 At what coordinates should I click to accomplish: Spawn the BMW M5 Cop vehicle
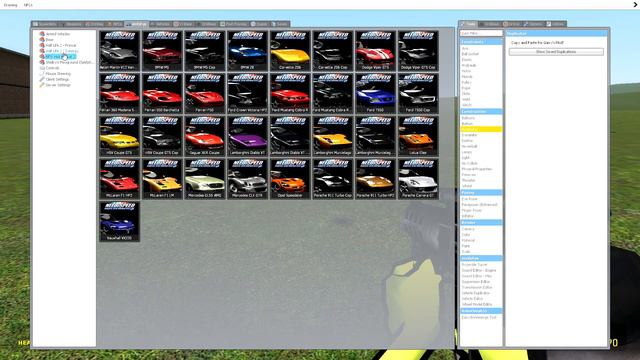204,50
